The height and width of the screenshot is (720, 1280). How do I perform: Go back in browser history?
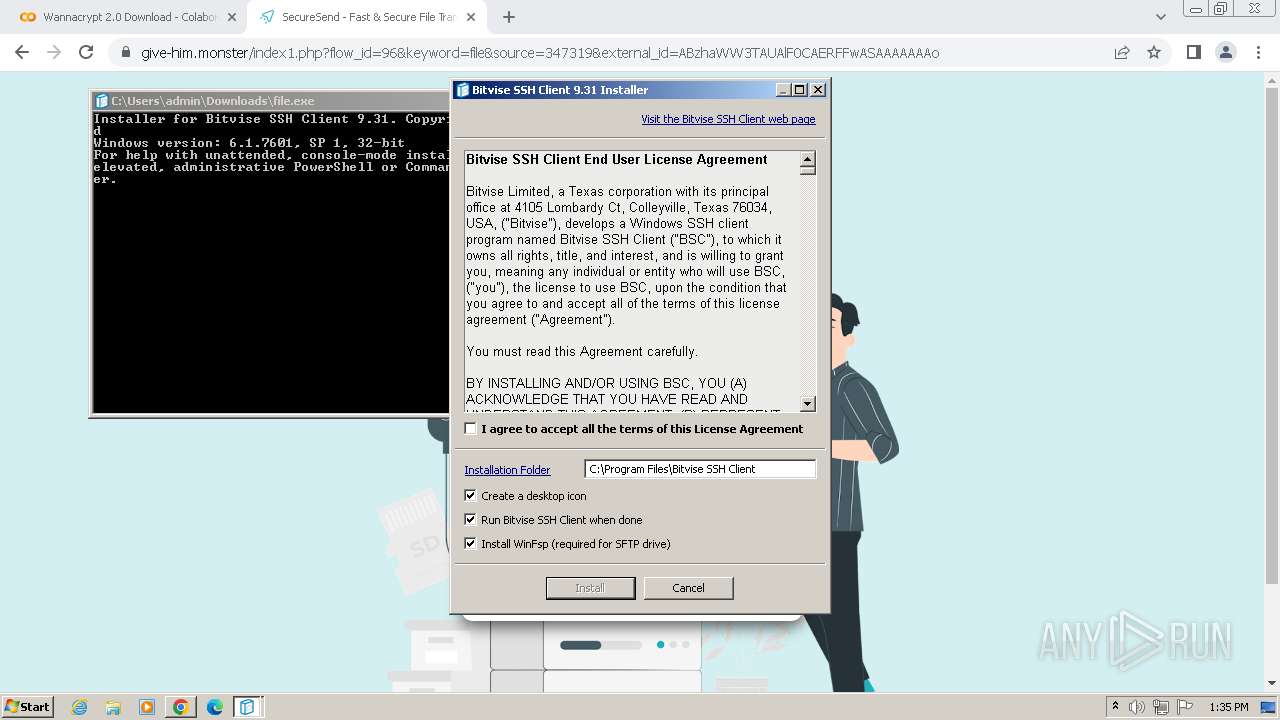pos(22,52)
